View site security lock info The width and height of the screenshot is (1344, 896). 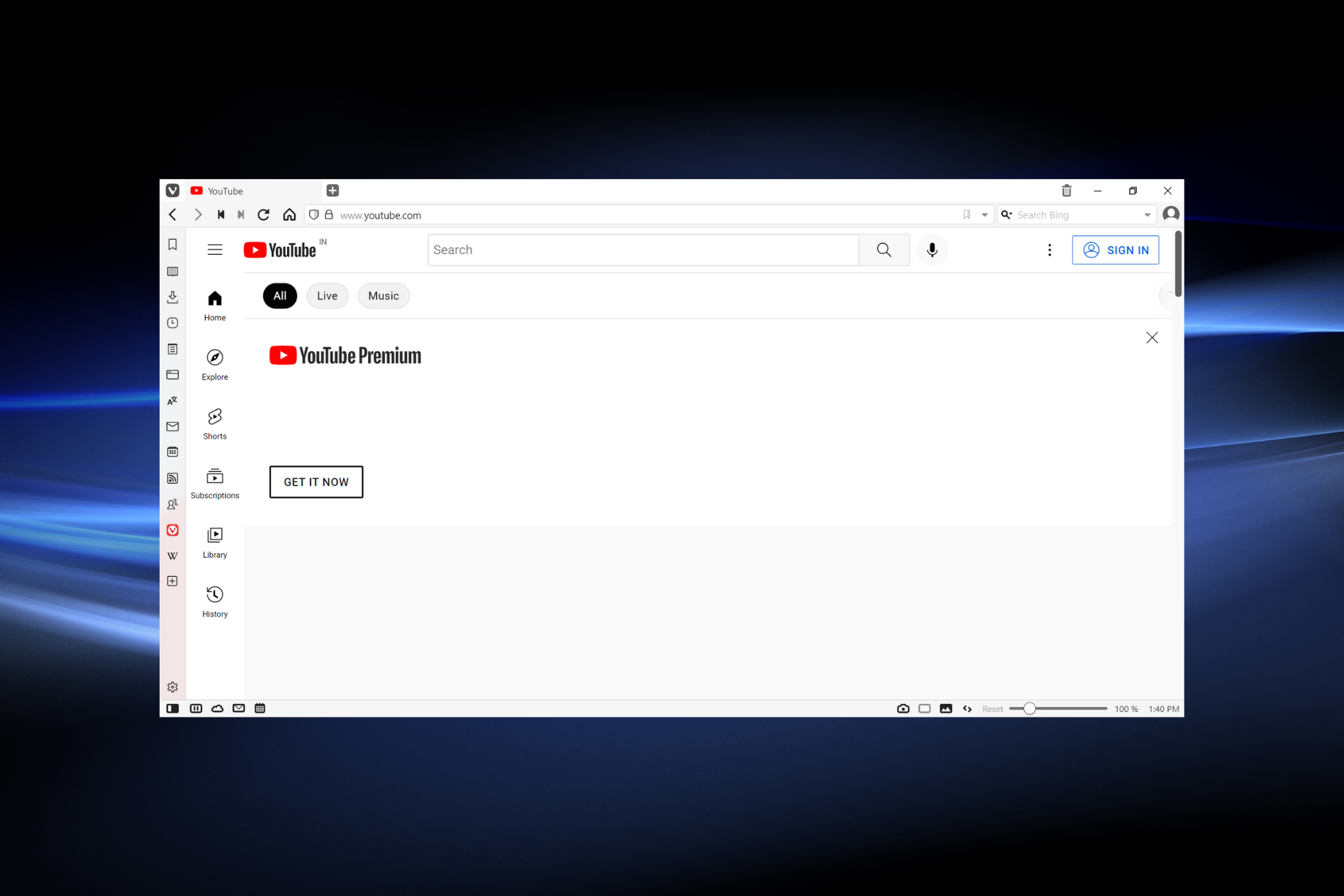(329, 215)
